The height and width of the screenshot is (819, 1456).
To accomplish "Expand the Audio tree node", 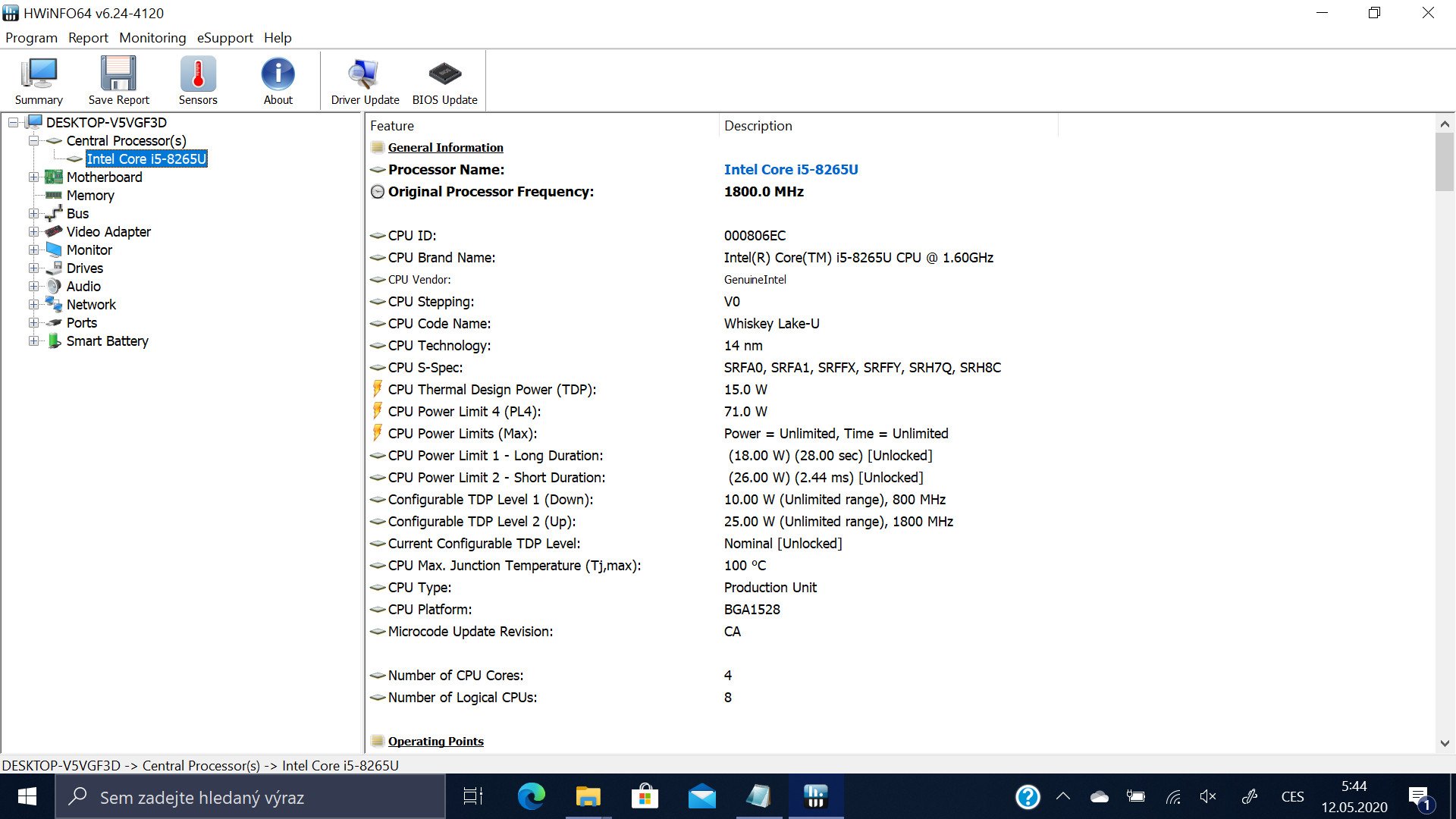I will point(33,286).
